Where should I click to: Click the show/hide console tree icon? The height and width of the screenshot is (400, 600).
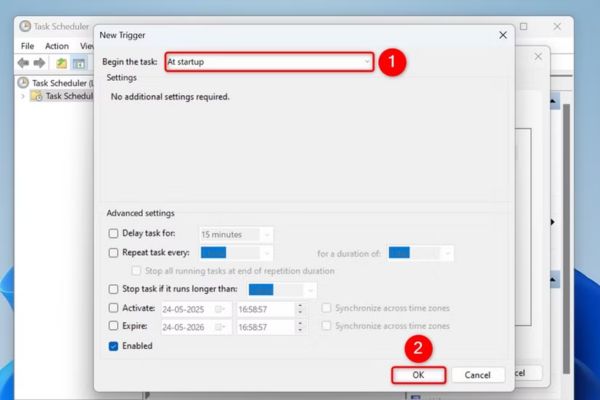(78, 63)
